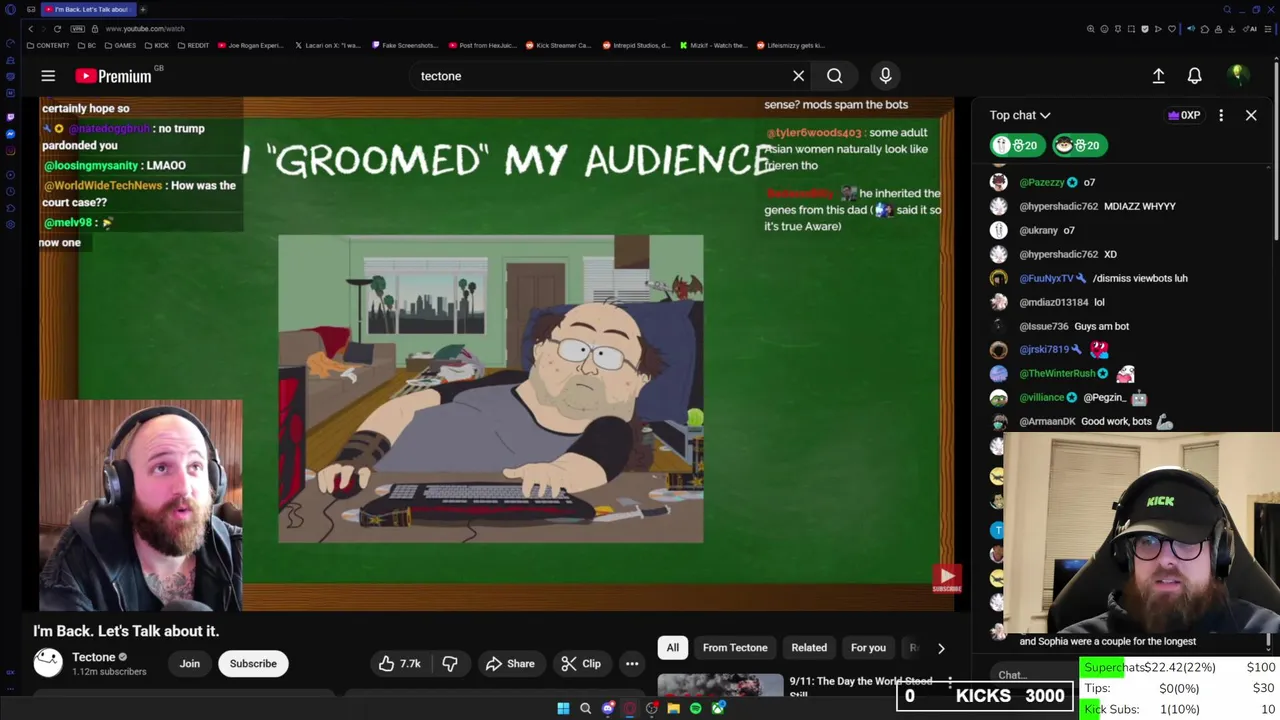The image size is (1280, 720).
Task: Open options for the 9/11 video
Action: (950, 683)
